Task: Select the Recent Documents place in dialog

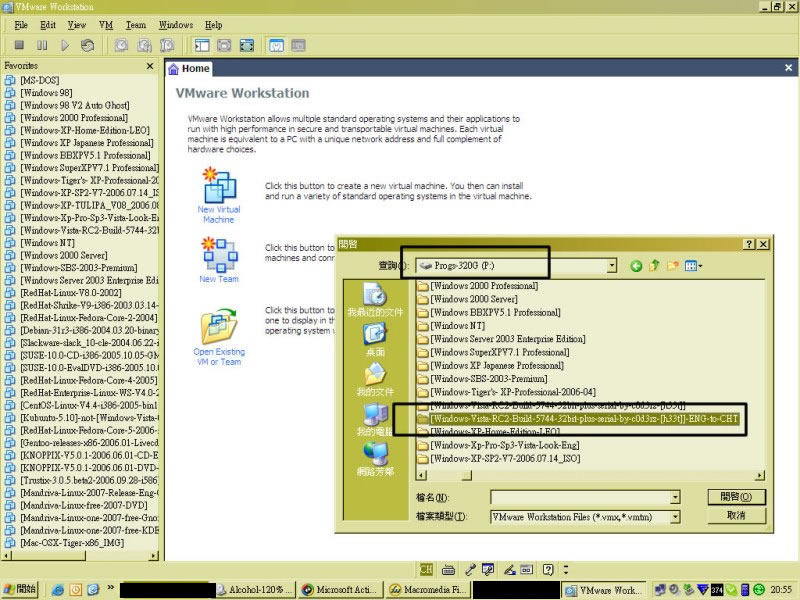Action: pyautogui.click(x=375, y=300)
